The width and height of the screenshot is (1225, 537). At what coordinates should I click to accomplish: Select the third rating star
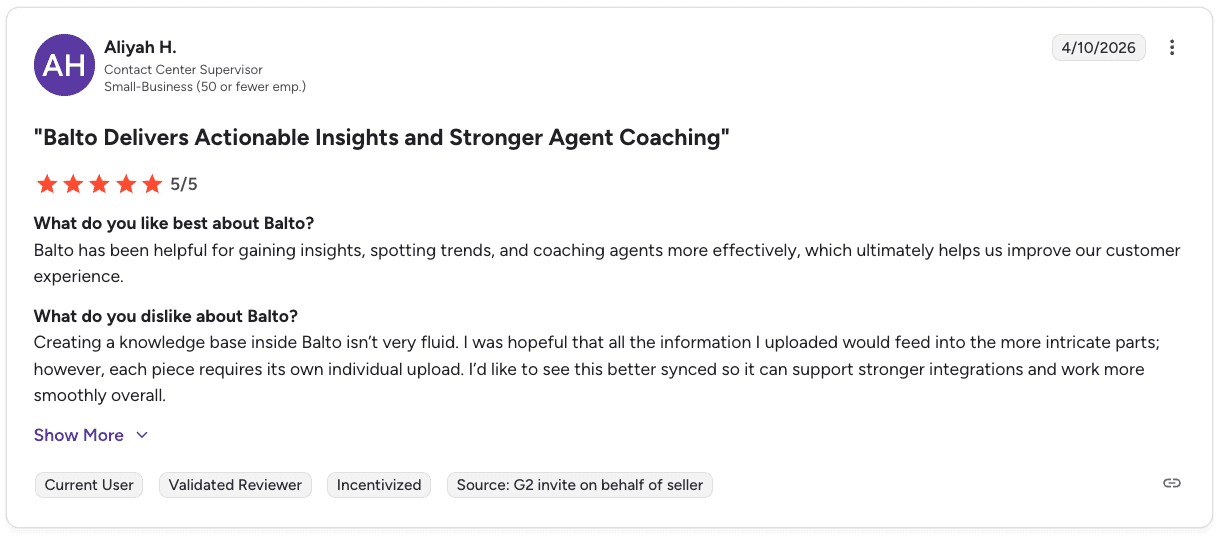[99, 184]
